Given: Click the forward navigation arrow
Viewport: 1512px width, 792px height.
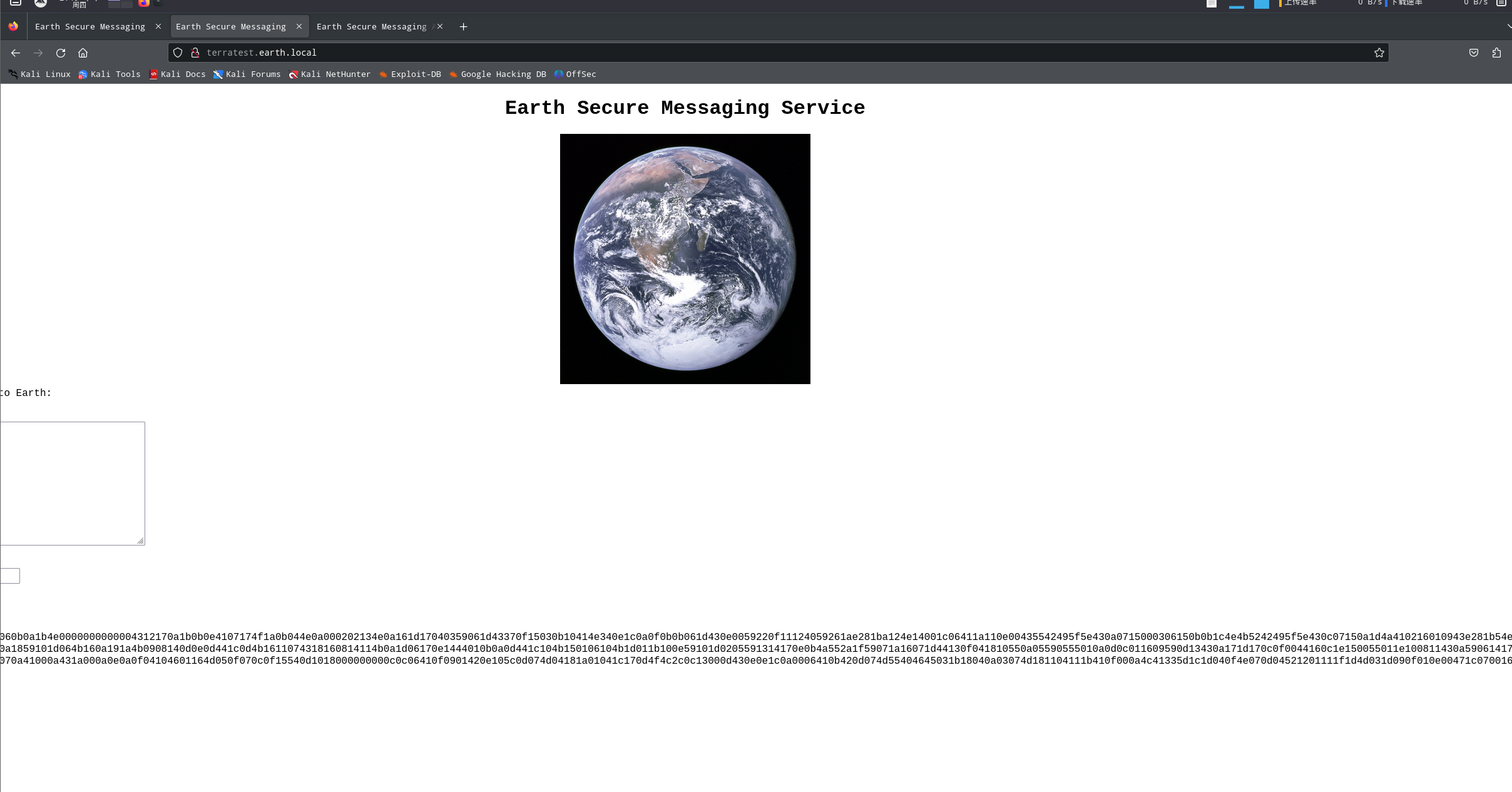Looking at the screenshot, I should [x=38, y=53].
